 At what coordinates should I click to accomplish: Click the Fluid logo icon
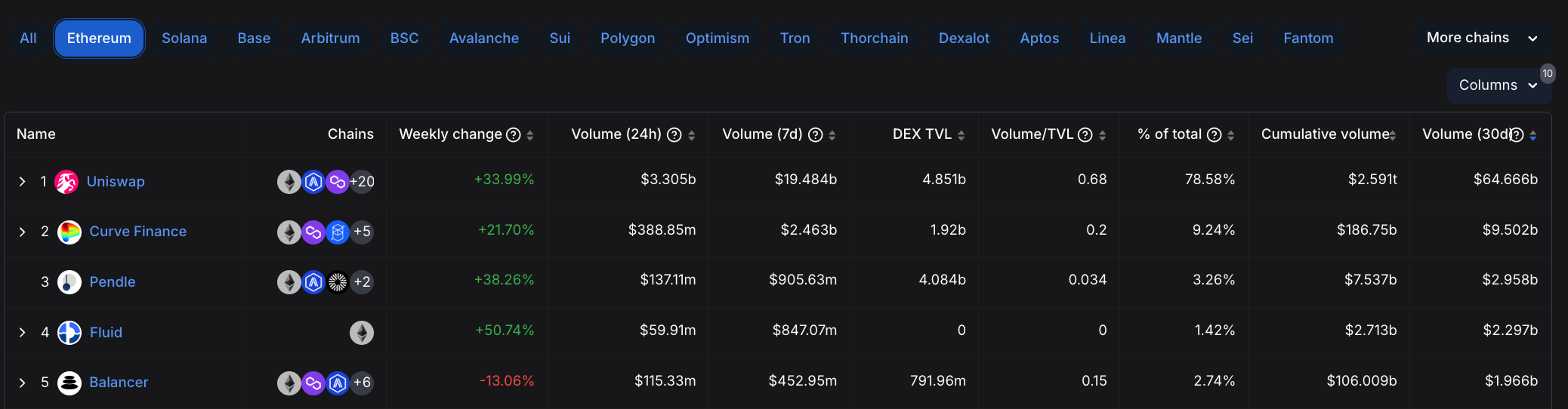[69, 333]
